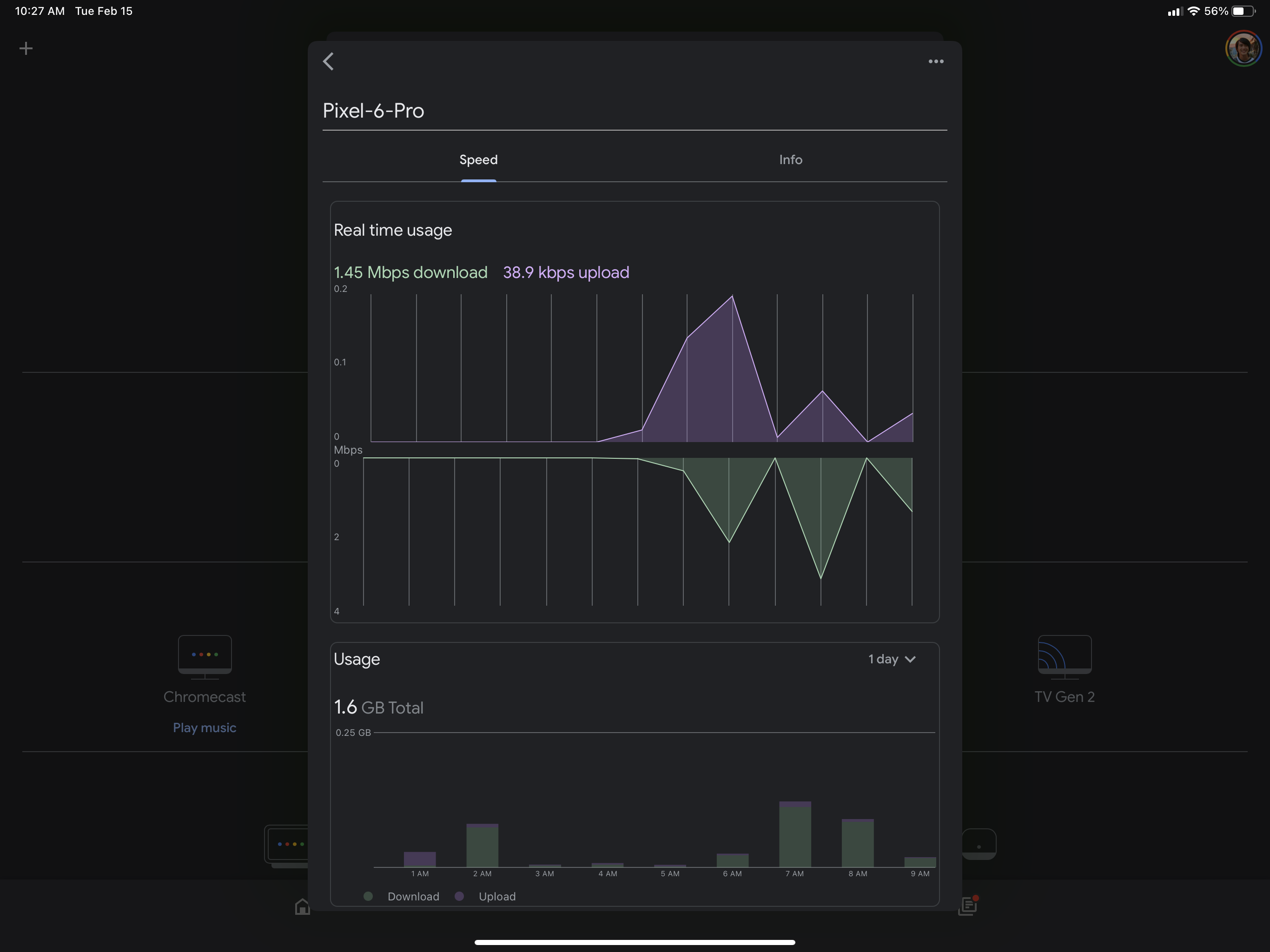Switch to the Info tab
This screenshot has height=952, width=1270.
tap(790, 159)
